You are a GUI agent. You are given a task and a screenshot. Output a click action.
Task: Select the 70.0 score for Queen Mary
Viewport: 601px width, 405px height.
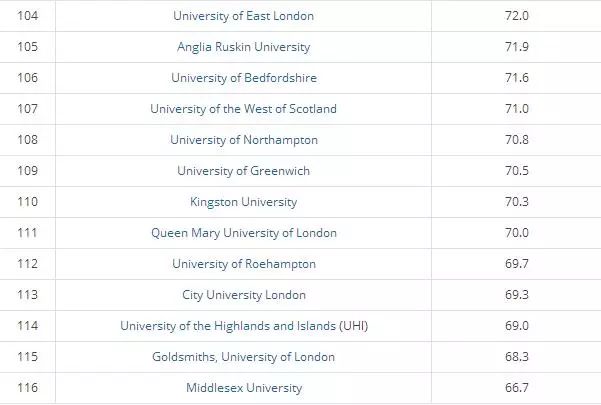pos(516,233)
